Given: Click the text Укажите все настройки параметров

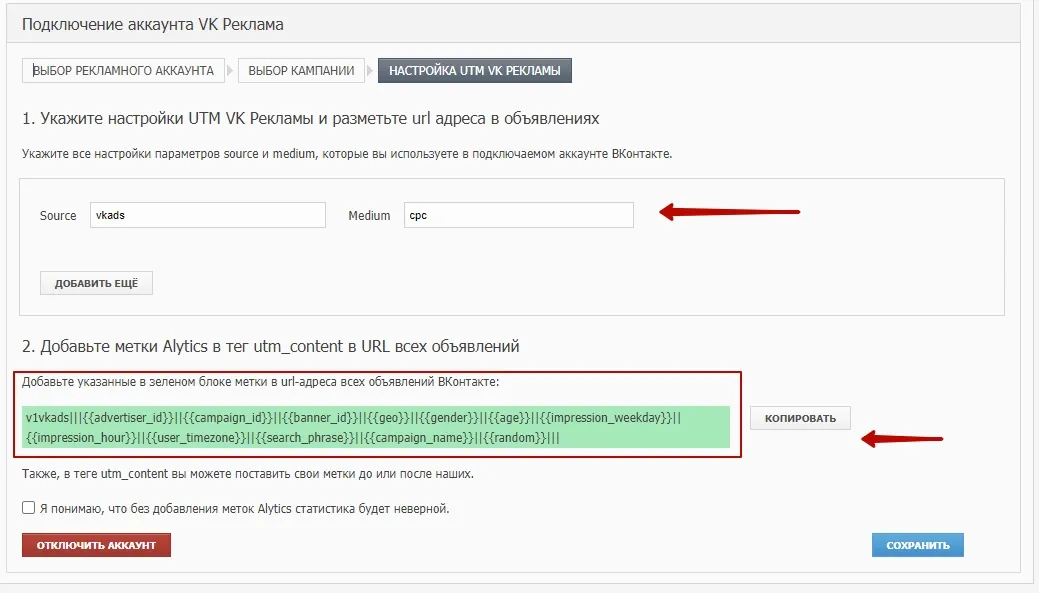Looking at the screenshot, I should [347, 154].
